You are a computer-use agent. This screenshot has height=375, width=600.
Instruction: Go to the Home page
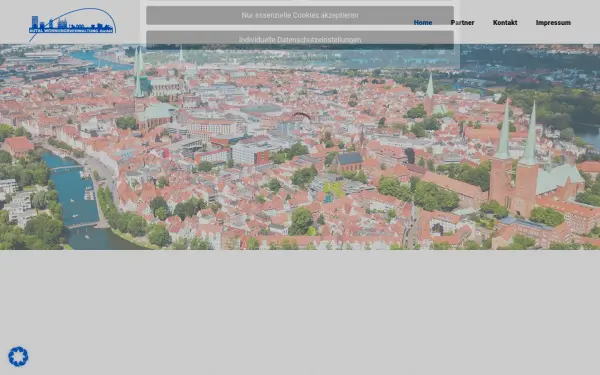pos(423,23)
